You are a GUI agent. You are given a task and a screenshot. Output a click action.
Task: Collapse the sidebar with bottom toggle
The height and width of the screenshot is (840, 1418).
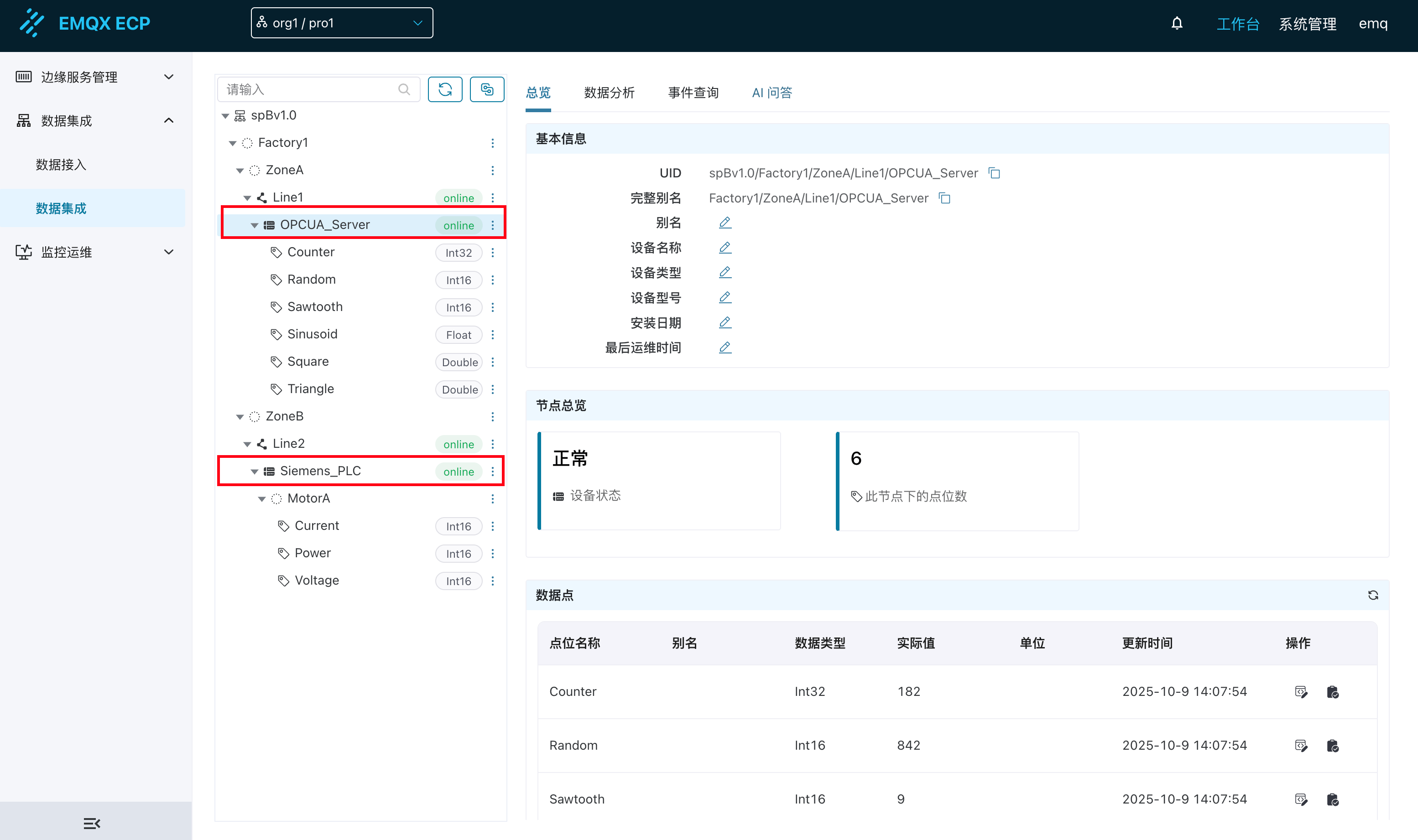92,823
